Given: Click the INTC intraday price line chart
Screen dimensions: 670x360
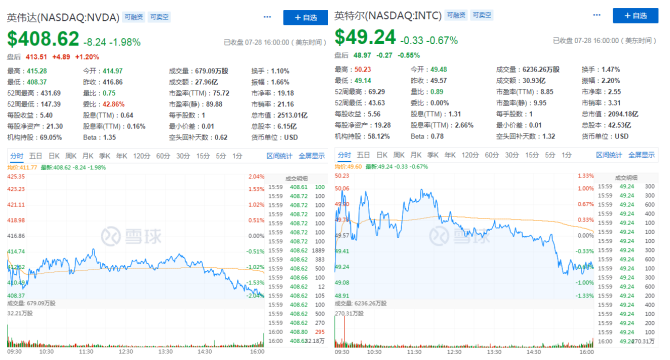Looking at the screenshot, I should (x=464, y=235).
